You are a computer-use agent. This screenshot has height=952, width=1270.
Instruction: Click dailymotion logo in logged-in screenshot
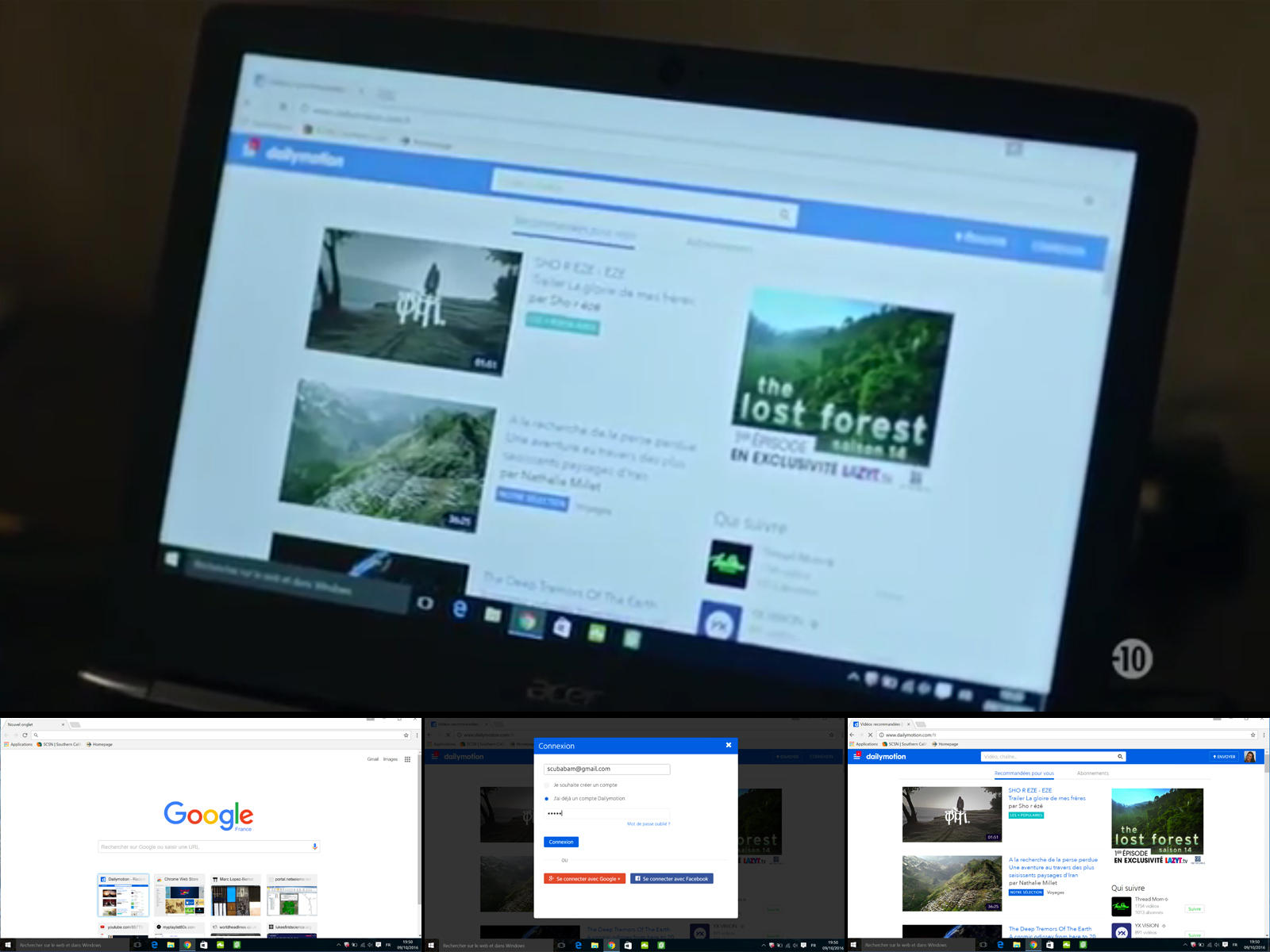pos(886,757)
